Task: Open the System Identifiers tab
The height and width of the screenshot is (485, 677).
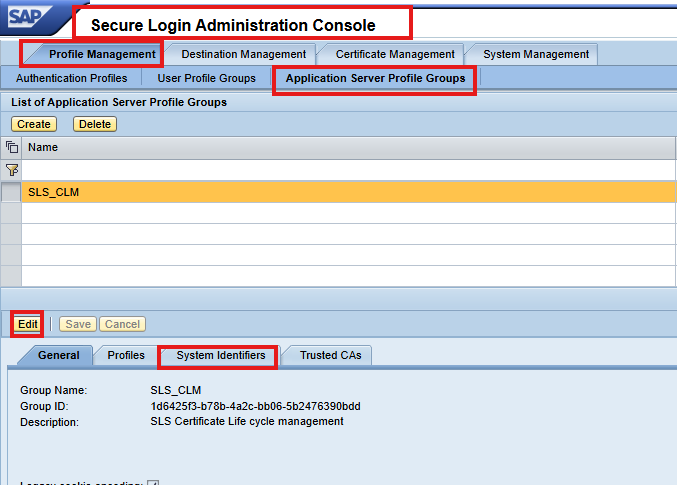Action: (220, 355)
